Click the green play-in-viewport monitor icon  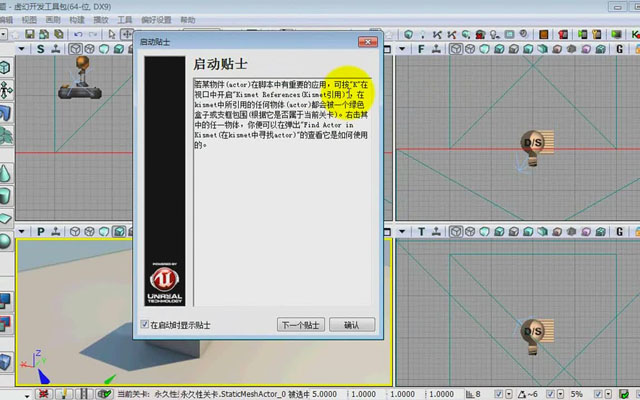tap(616, 35)
